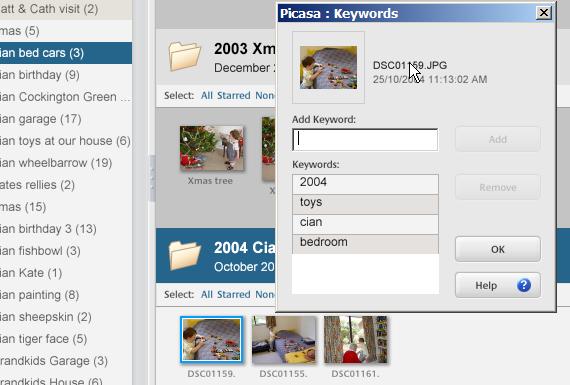Select the 'cian' keyword

(365, 224)
